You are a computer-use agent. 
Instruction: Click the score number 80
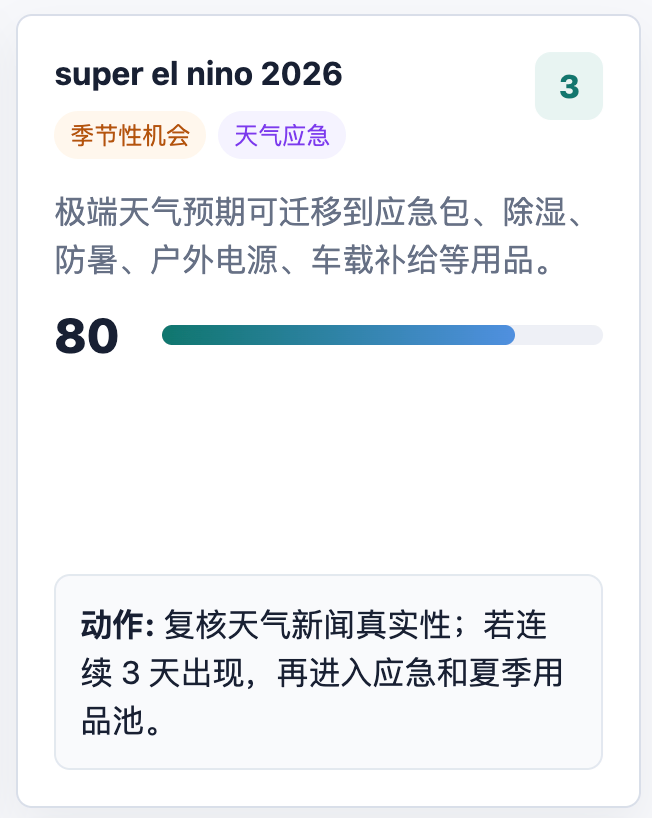click(87, 336)
